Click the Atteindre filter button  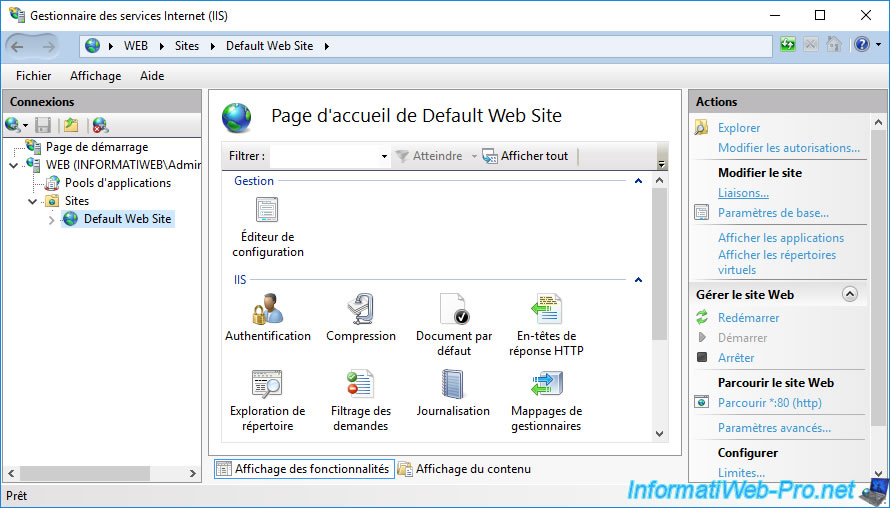point(430,156)
